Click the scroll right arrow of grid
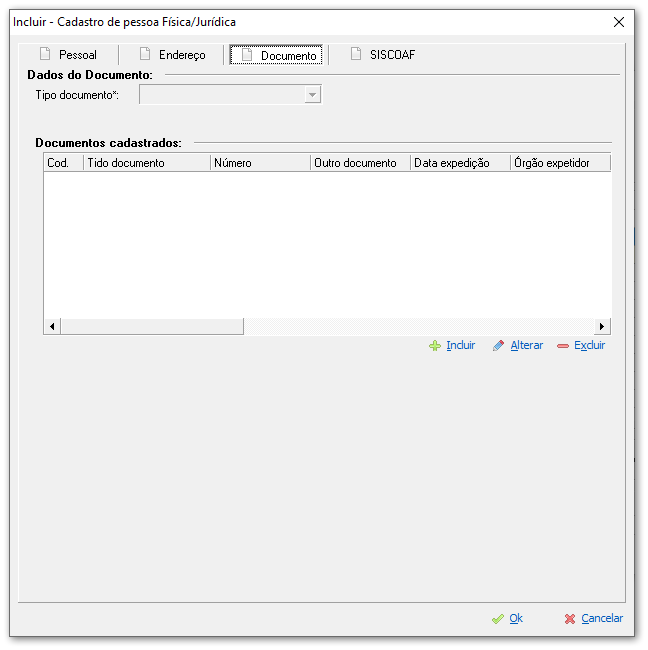The image size is (648, 650). pyautogui.click(x=602, y=327)
